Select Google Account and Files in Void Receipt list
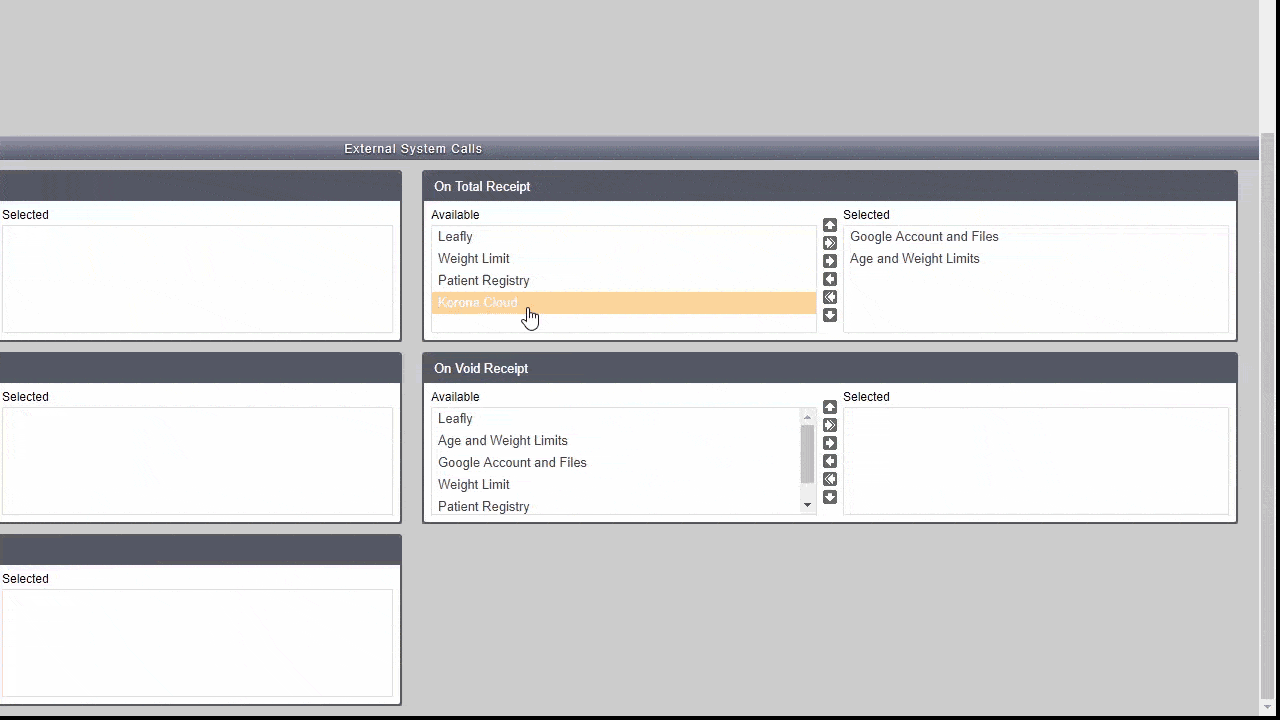 click(x=616, y=463)
